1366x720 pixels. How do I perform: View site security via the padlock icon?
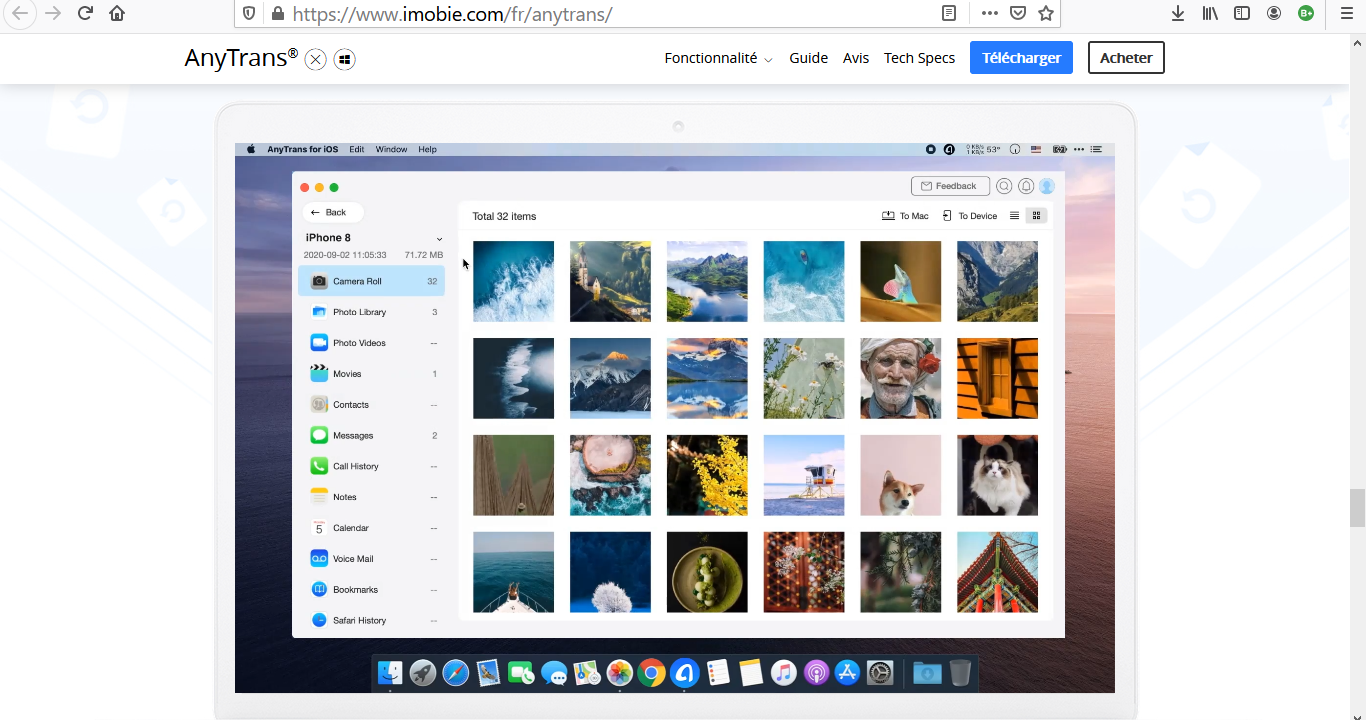tap(277, 14)
